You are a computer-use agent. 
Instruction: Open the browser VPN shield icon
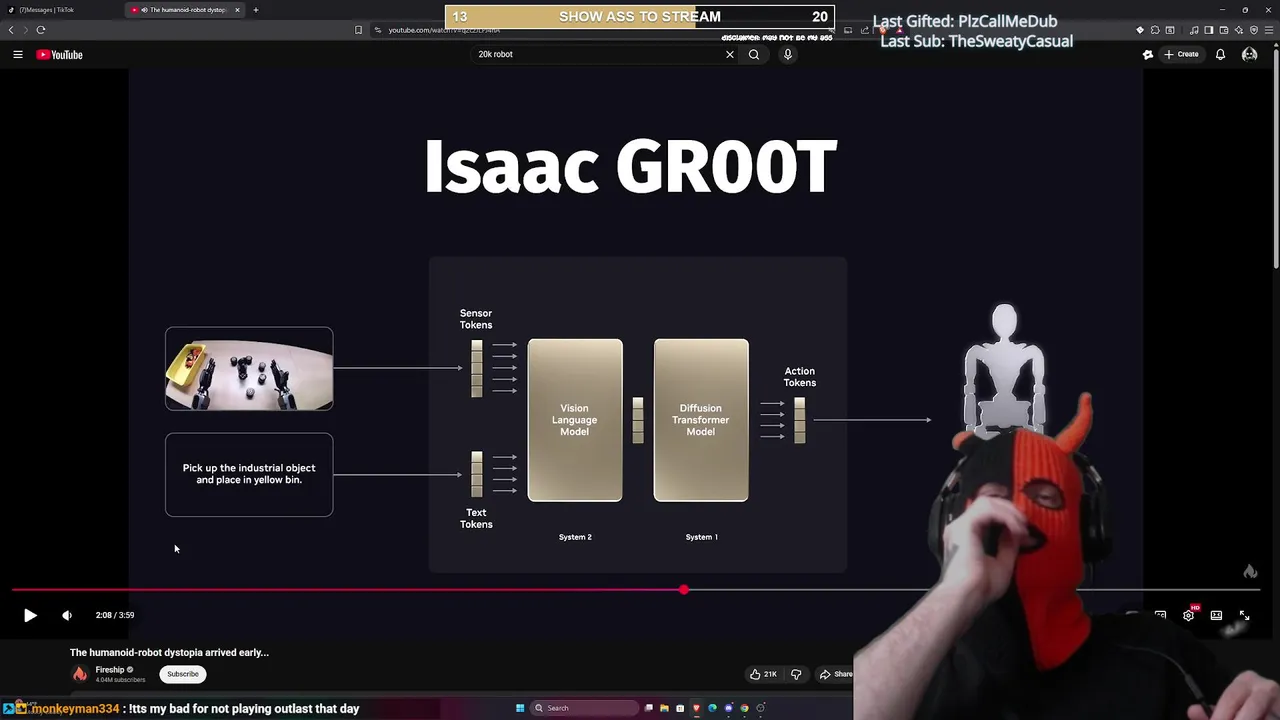tap(1254, 30)
